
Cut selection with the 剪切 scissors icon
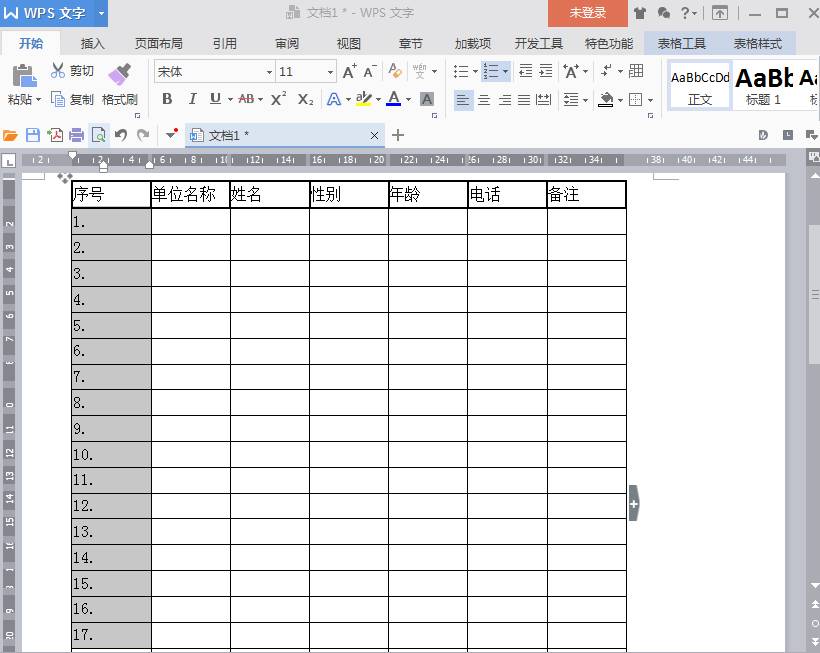click(72, 71)
